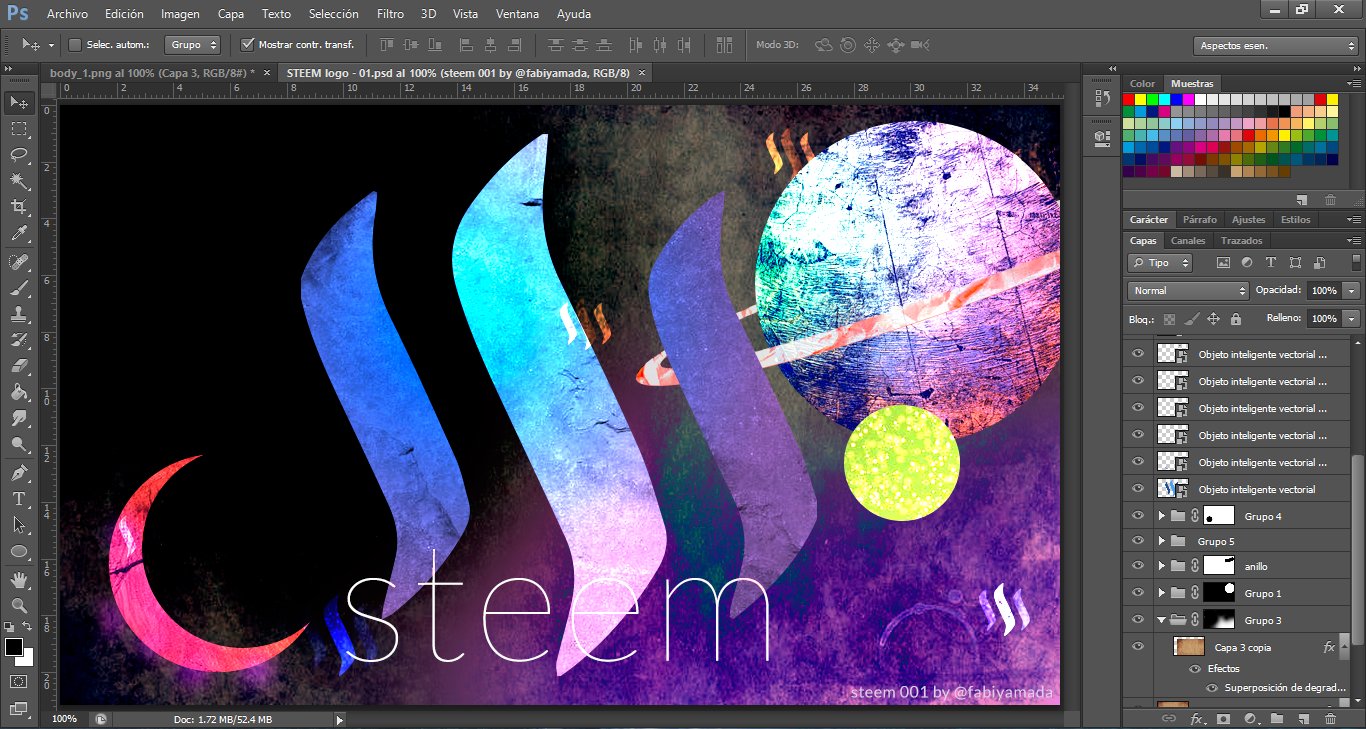Enable the Selec. autom. checkbox
Viewport: 1366px width, 729px height.
coord(74,45)
